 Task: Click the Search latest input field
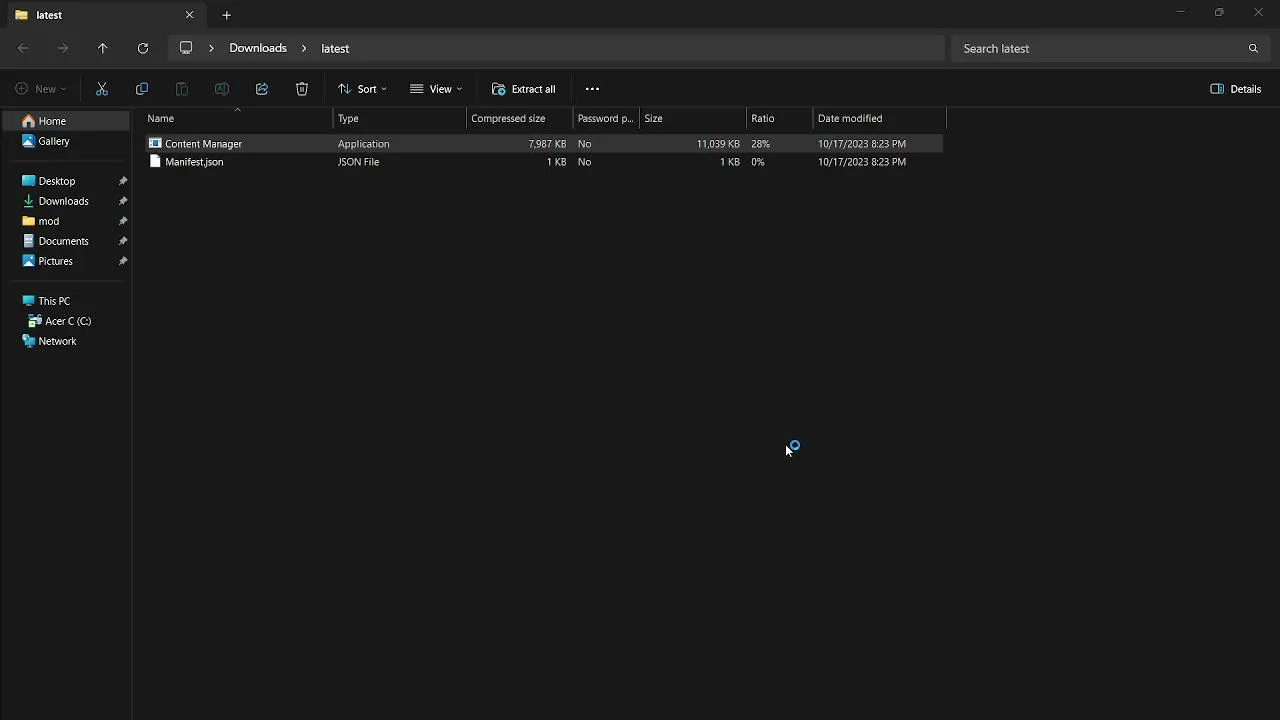pyautogui.click(x=1100, y=48)
